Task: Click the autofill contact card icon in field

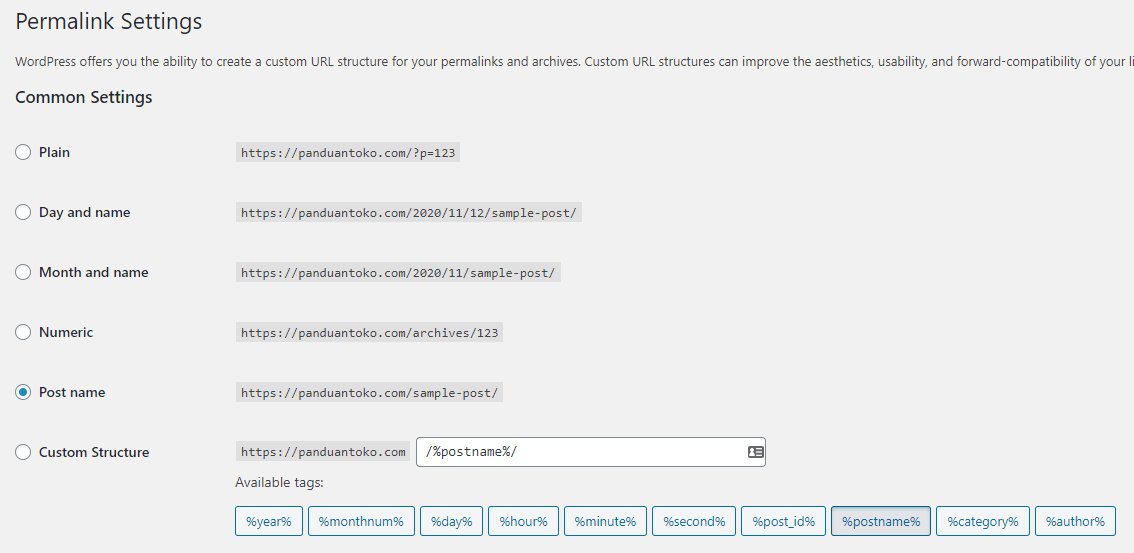Action: coord(756,452)
